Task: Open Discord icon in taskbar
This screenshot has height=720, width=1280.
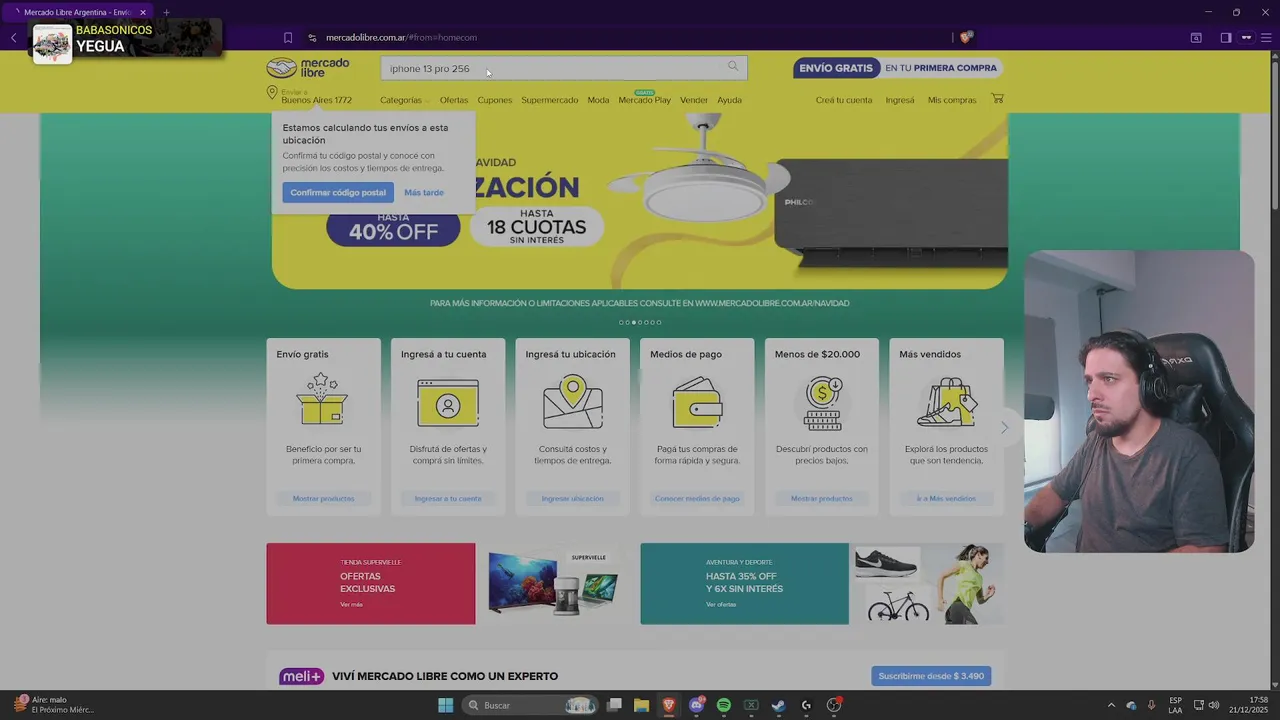Action: click(696, 705)
